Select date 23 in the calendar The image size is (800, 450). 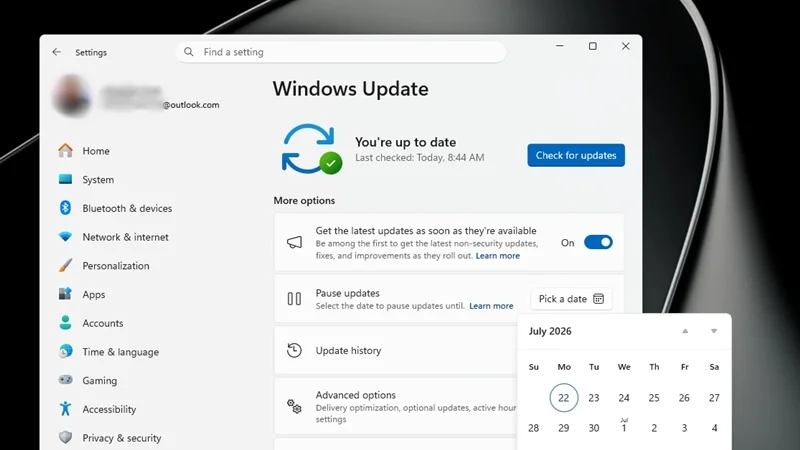pyautogui.click(x=594, y=397)
